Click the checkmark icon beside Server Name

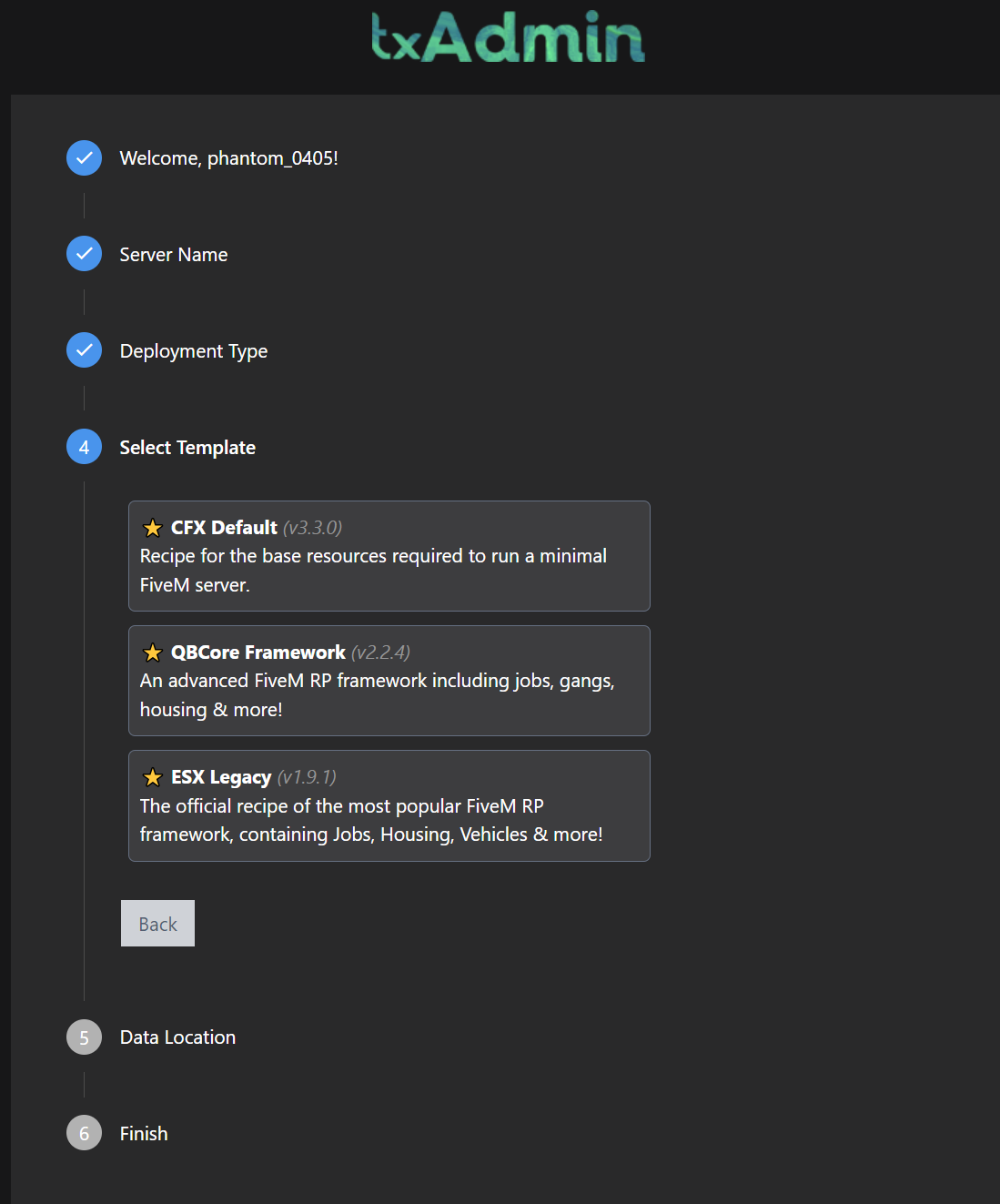pos(83,254)
